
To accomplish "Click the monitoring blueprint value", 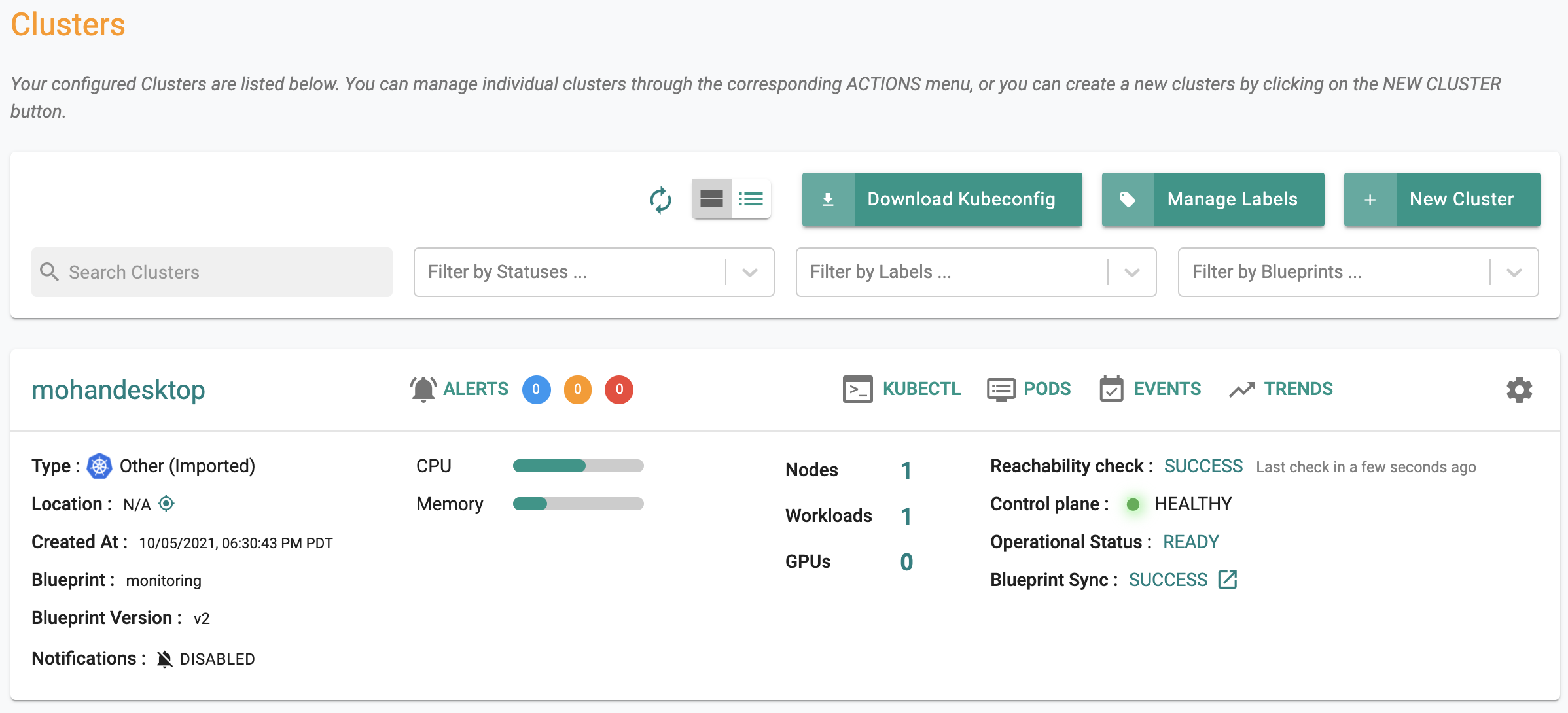I will pos(164,581).
